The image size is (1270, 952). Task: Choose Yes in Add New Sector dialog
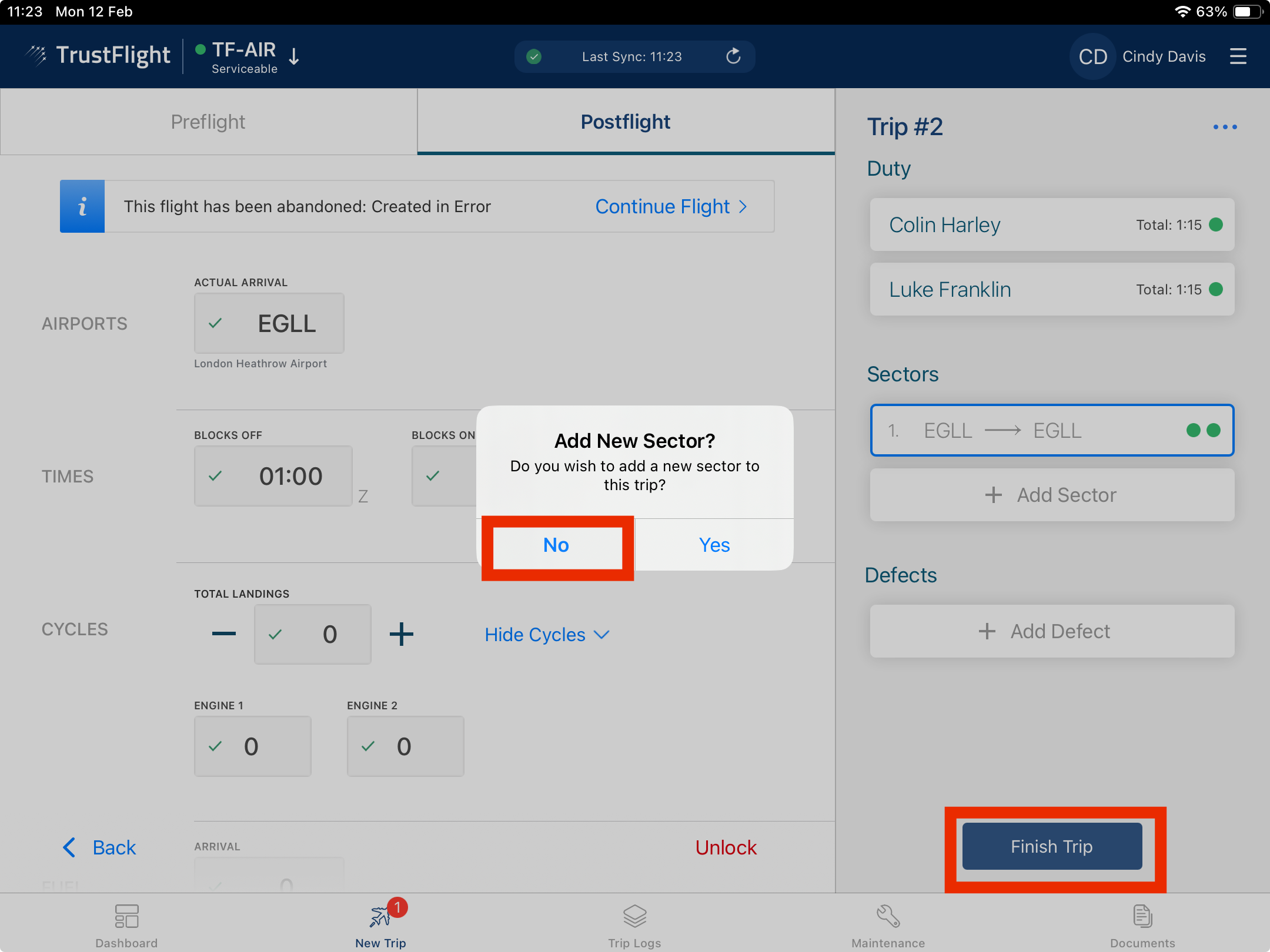pos(714,545)
